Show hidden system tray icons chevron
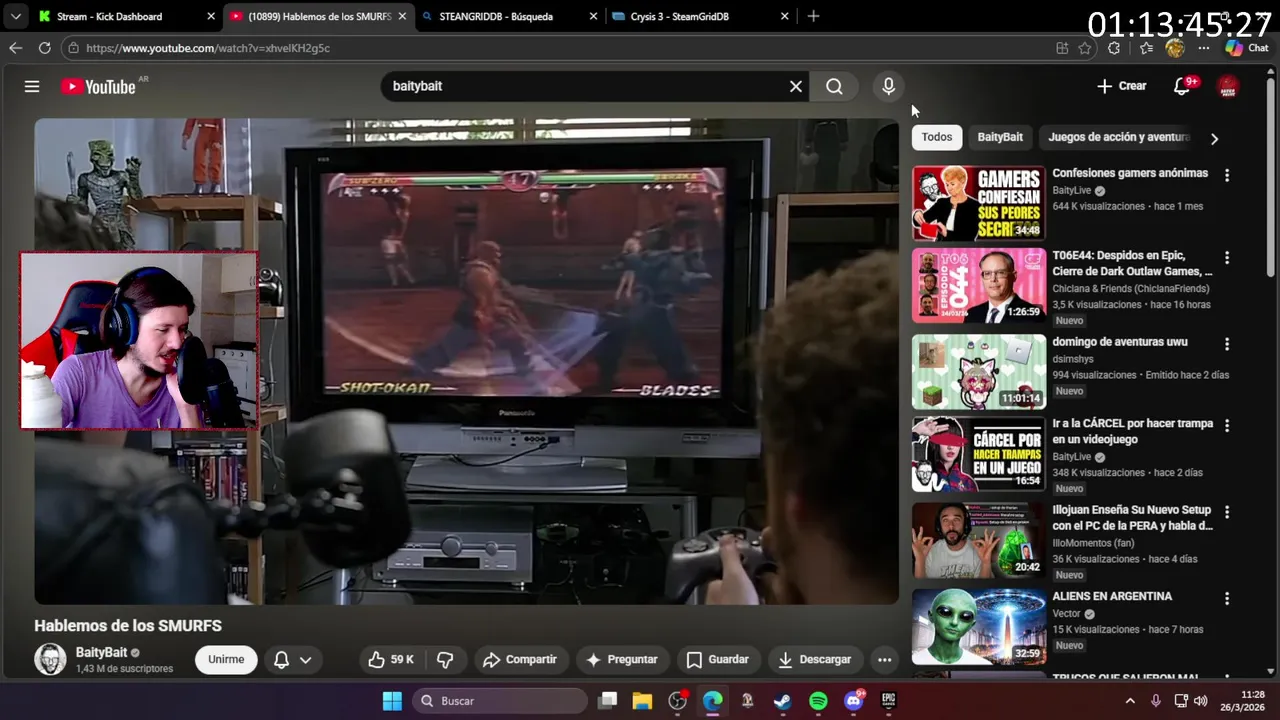Image resolution: width=1280 pixels, height=720 pixels. click(1130, 701)
